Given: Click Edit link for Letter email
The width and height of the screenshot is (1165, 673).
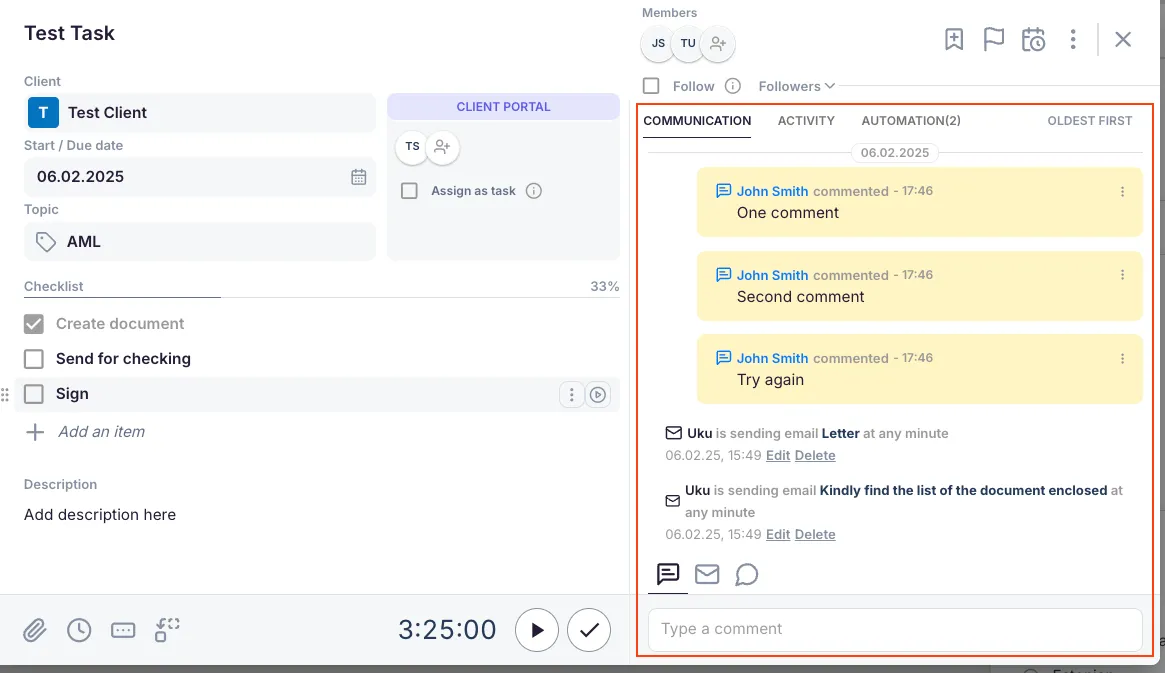Looking at the screenshot, I should pos(778,456).
